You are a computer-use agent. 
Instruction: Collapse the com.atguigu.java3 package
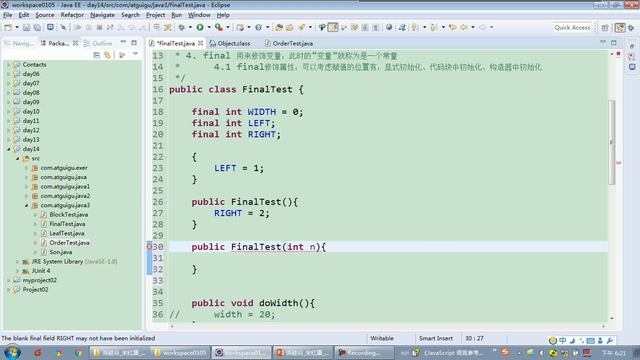pyautogui.click(x=27, y=205)
